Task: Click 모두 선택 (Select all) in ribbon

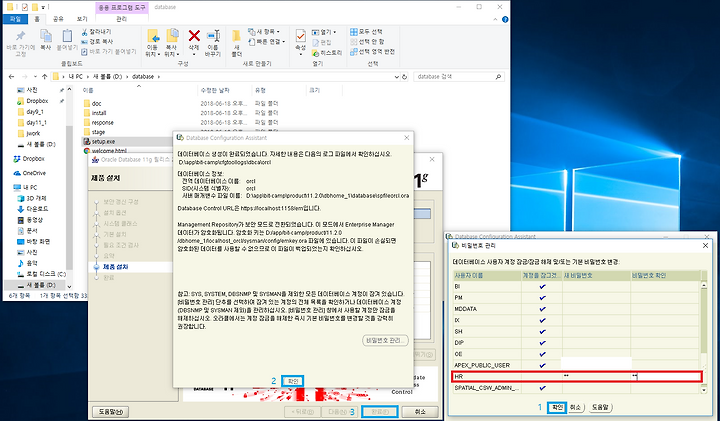Action: pyautogui.click(x=366, y=32)
